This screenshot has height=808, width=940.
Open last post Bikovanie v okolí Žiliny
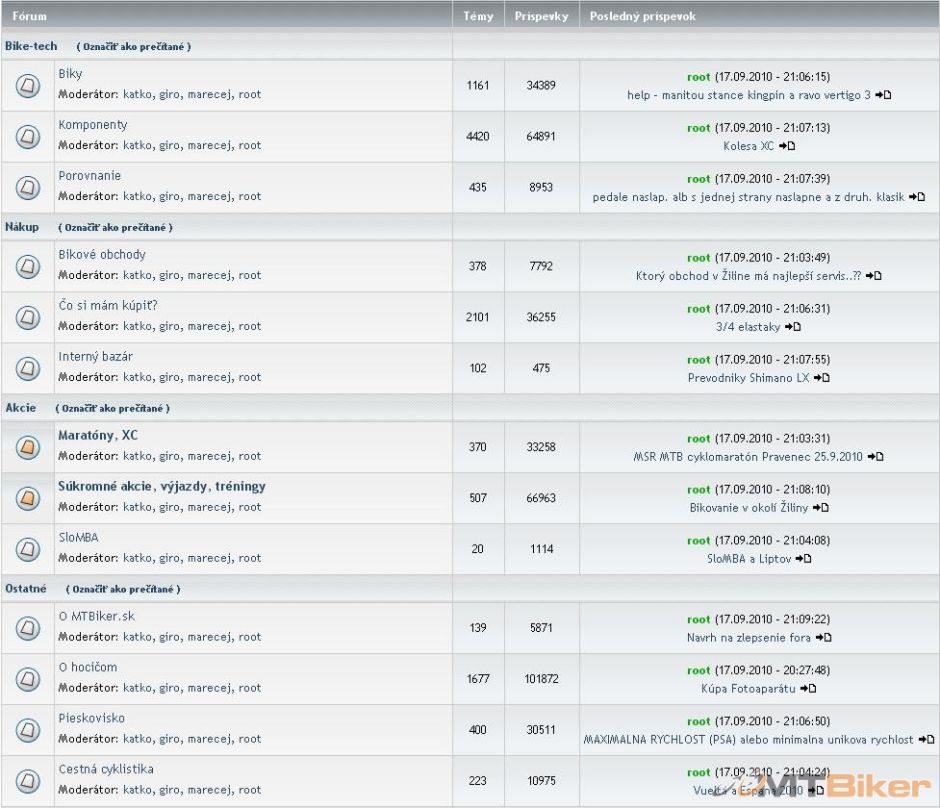coord(749,508)
